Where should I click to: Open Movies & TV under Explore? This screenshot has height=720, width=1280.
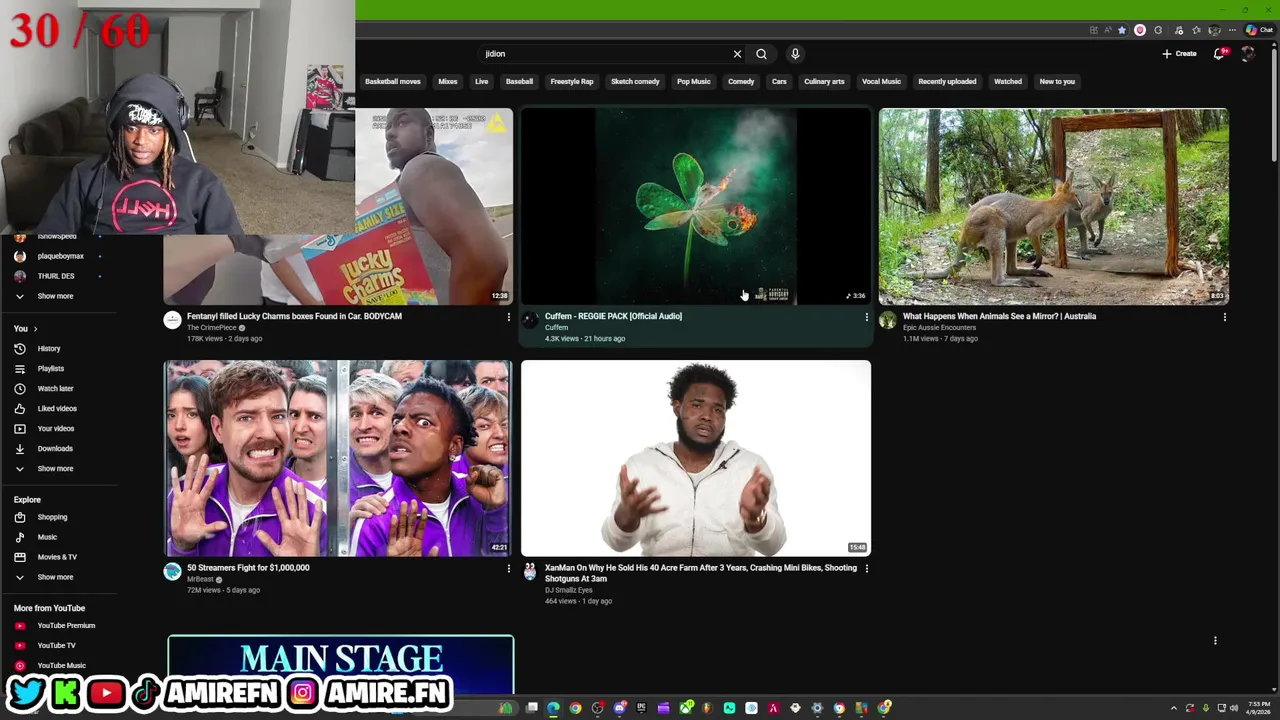pyautogui.click(x=57, y=557)
